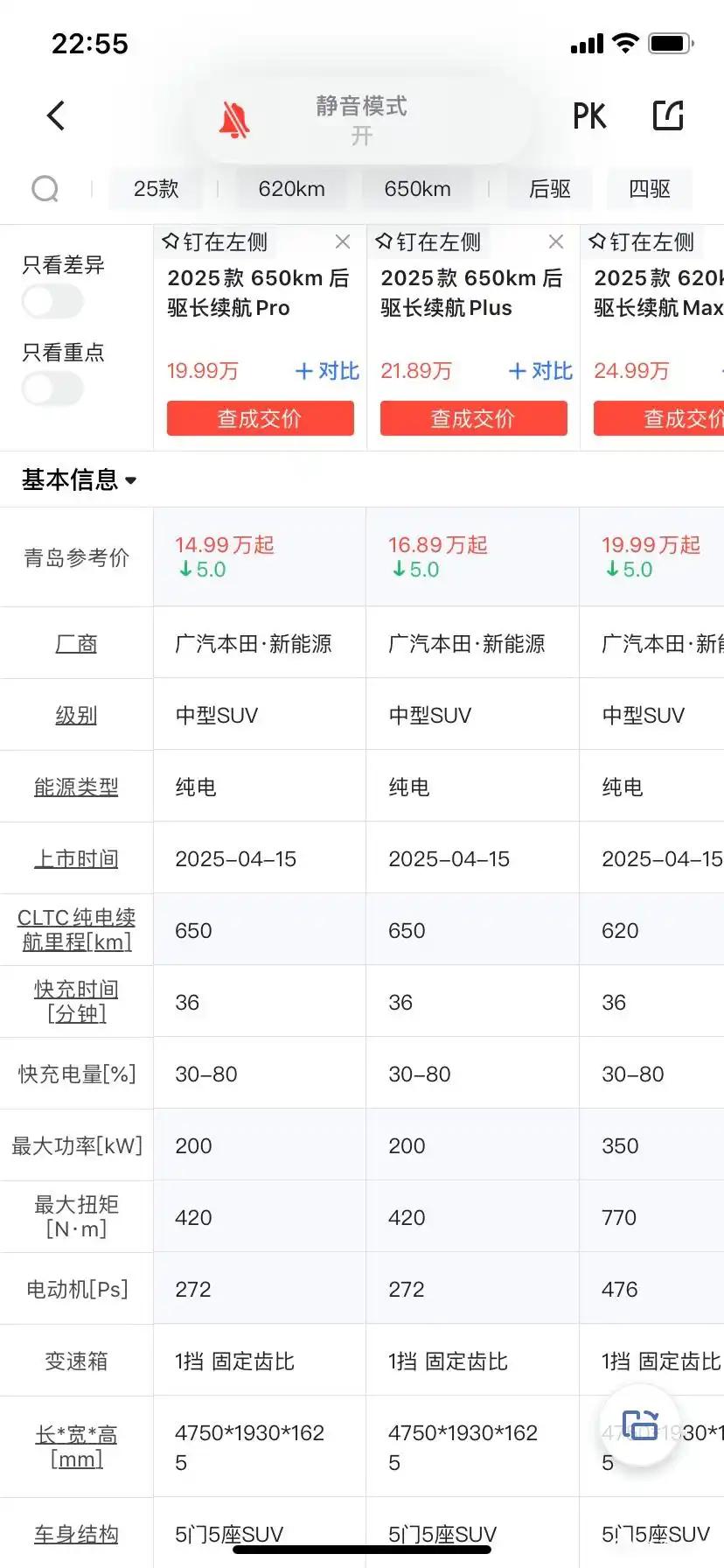724x1568 pixels.
Task: Tap the 静音模式 notification banner
Action: [362, 121]
